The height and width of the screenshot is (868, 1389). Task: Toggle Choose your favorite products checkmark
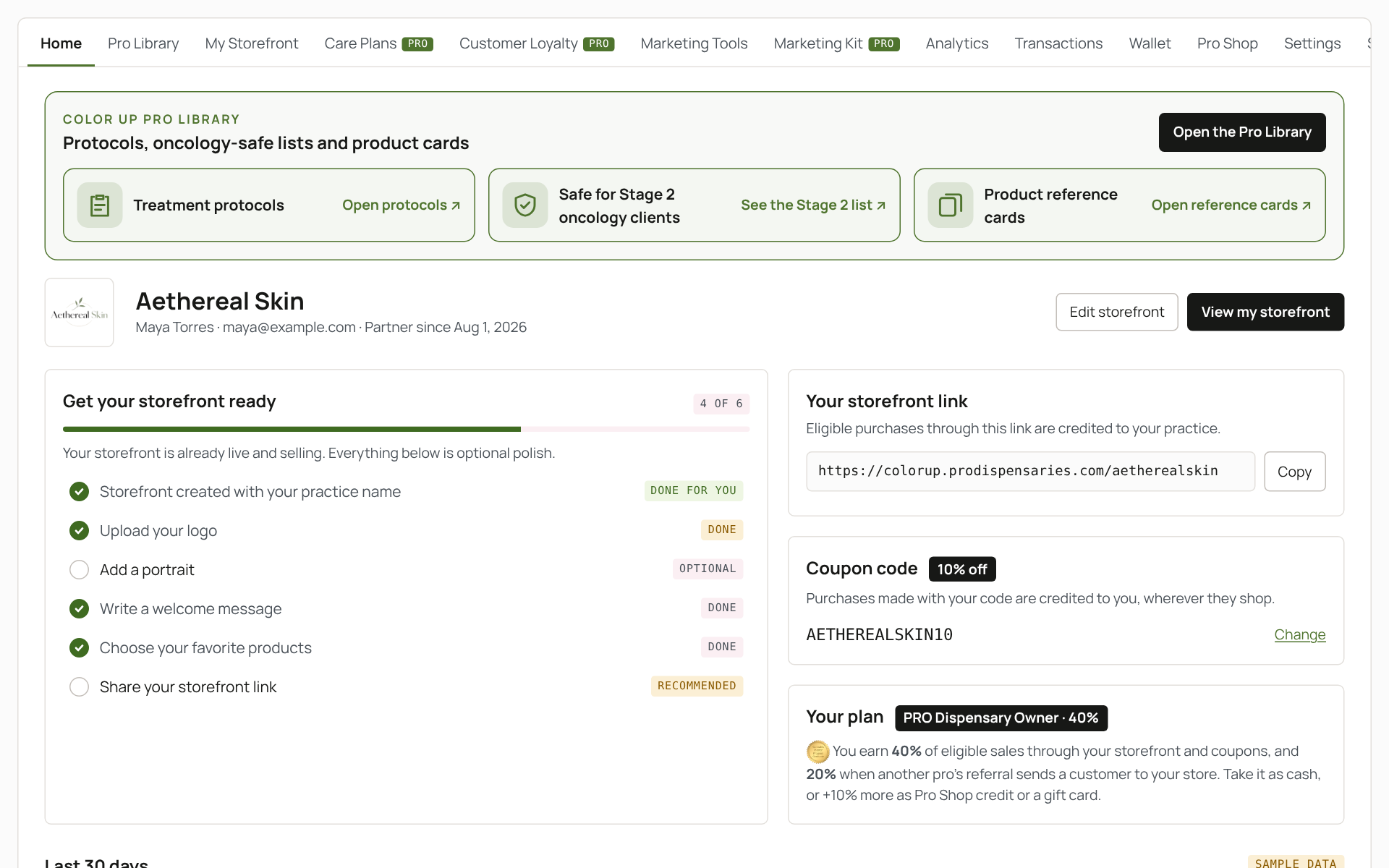point(79,648)
